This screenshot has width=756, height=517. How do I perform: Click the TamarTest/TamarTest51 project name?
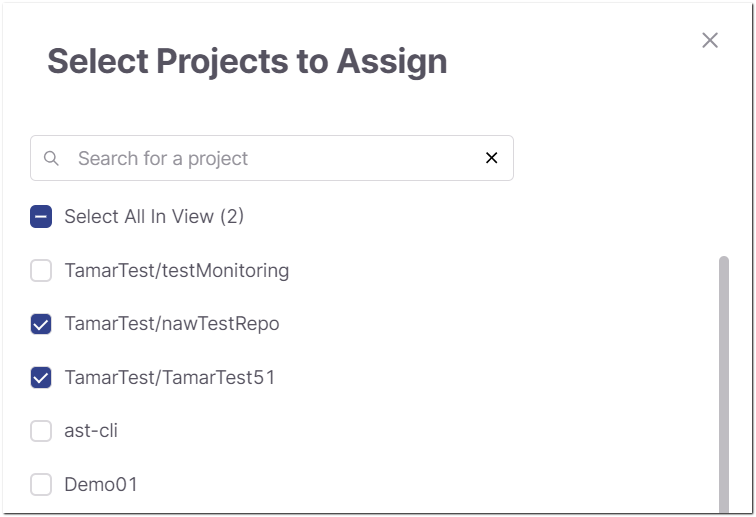[x=170, y=378]
